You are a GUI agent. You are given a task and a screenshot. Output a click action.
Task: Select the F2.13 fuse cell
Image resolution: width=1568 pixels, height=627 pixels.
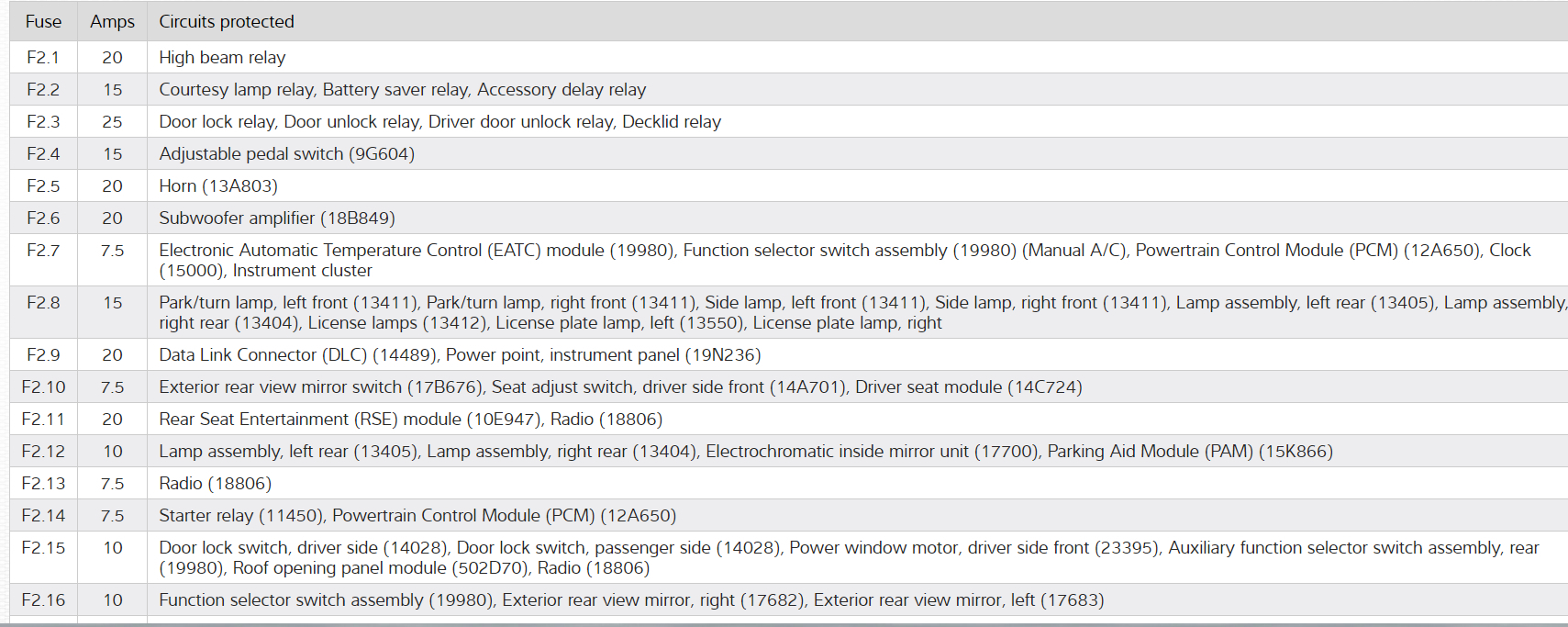[x=43, y=483]
